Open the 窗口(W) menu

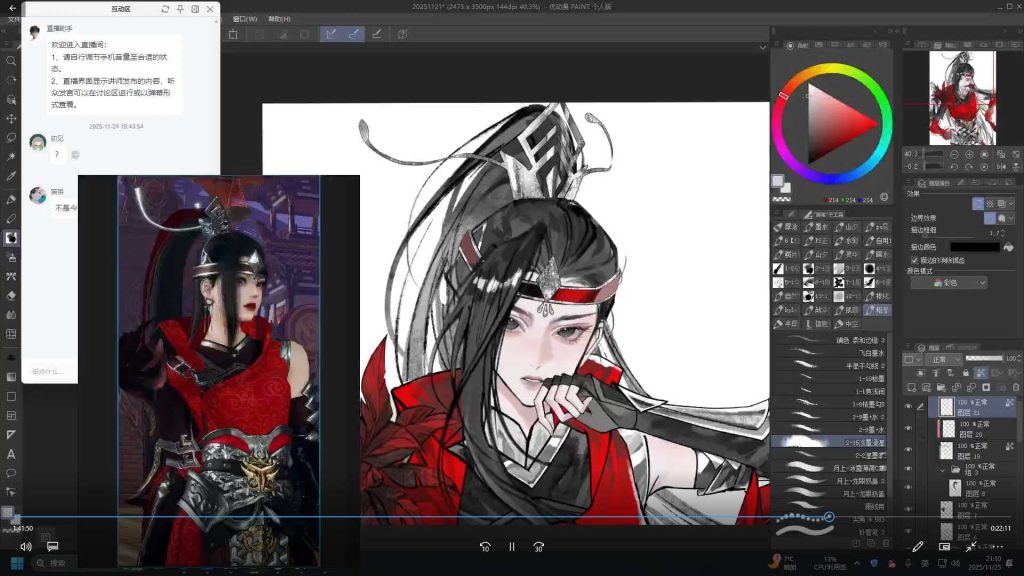click(245, 19)
